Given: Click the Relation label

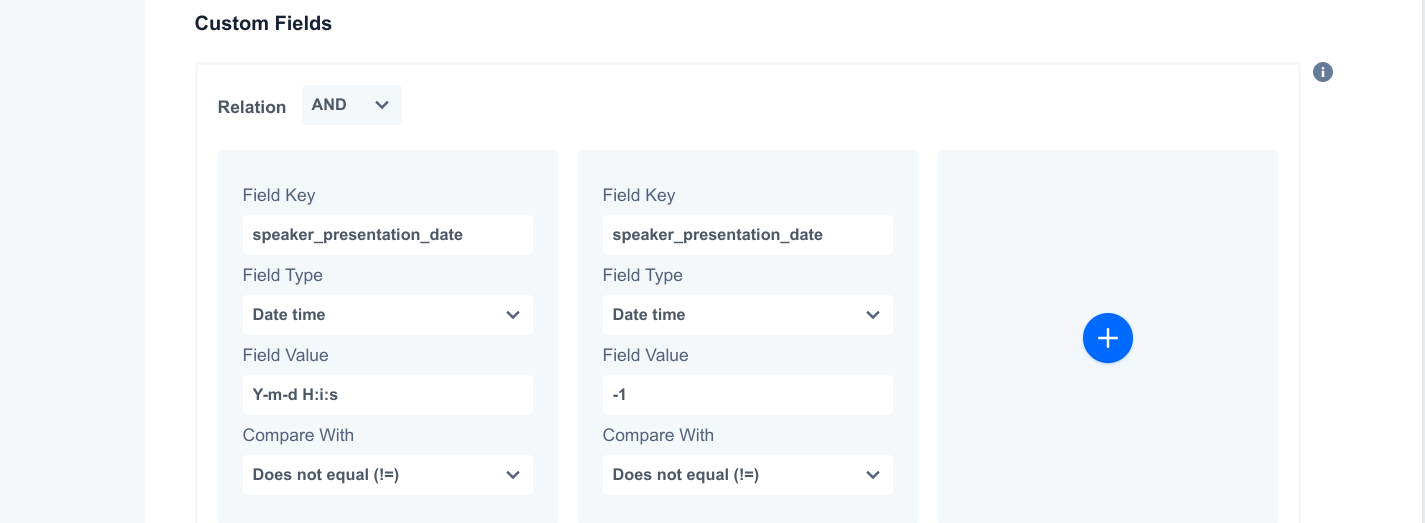Looking at the screenshot, I should coord(252,107).
